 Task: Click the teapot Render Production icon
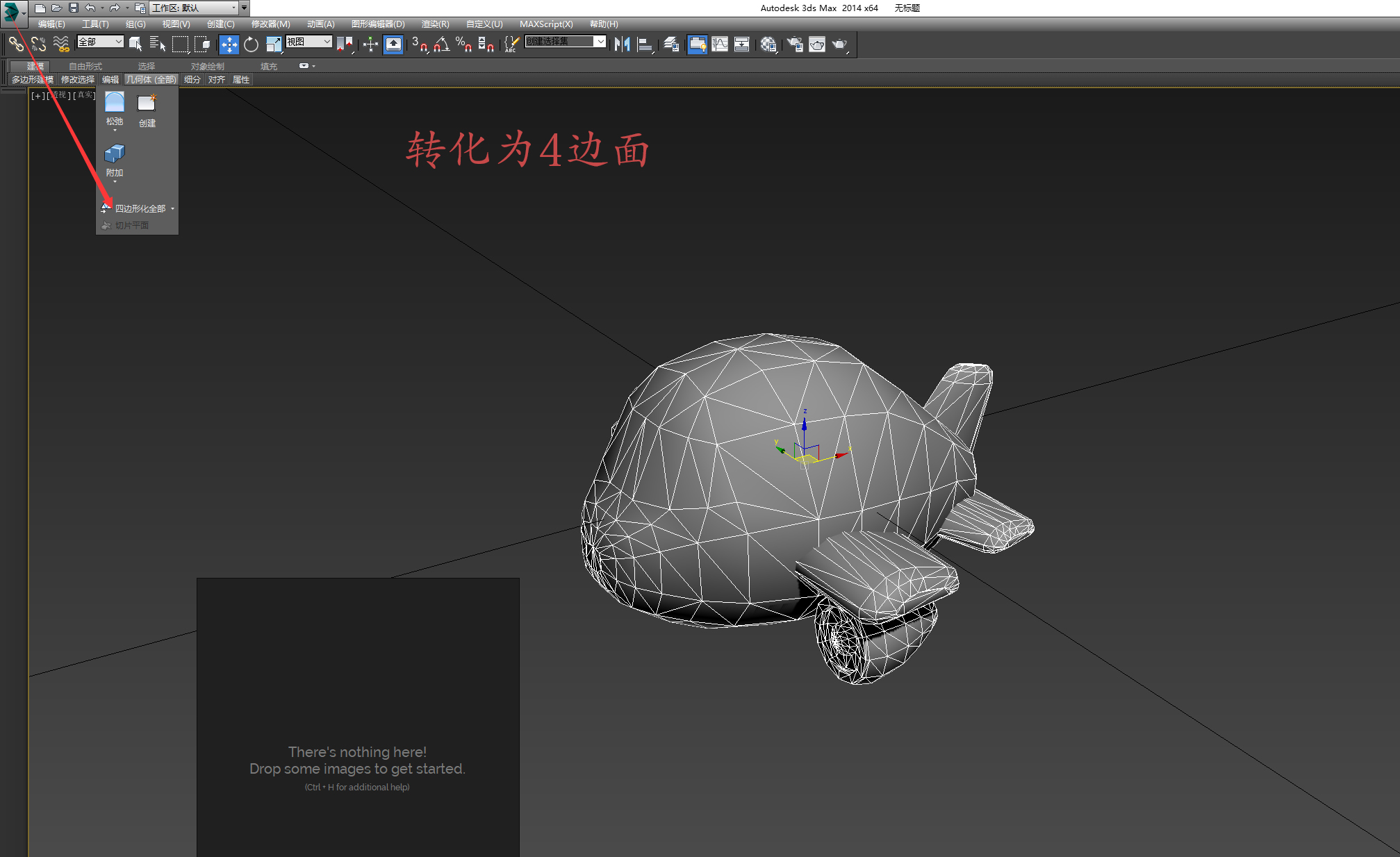[839, 44]
